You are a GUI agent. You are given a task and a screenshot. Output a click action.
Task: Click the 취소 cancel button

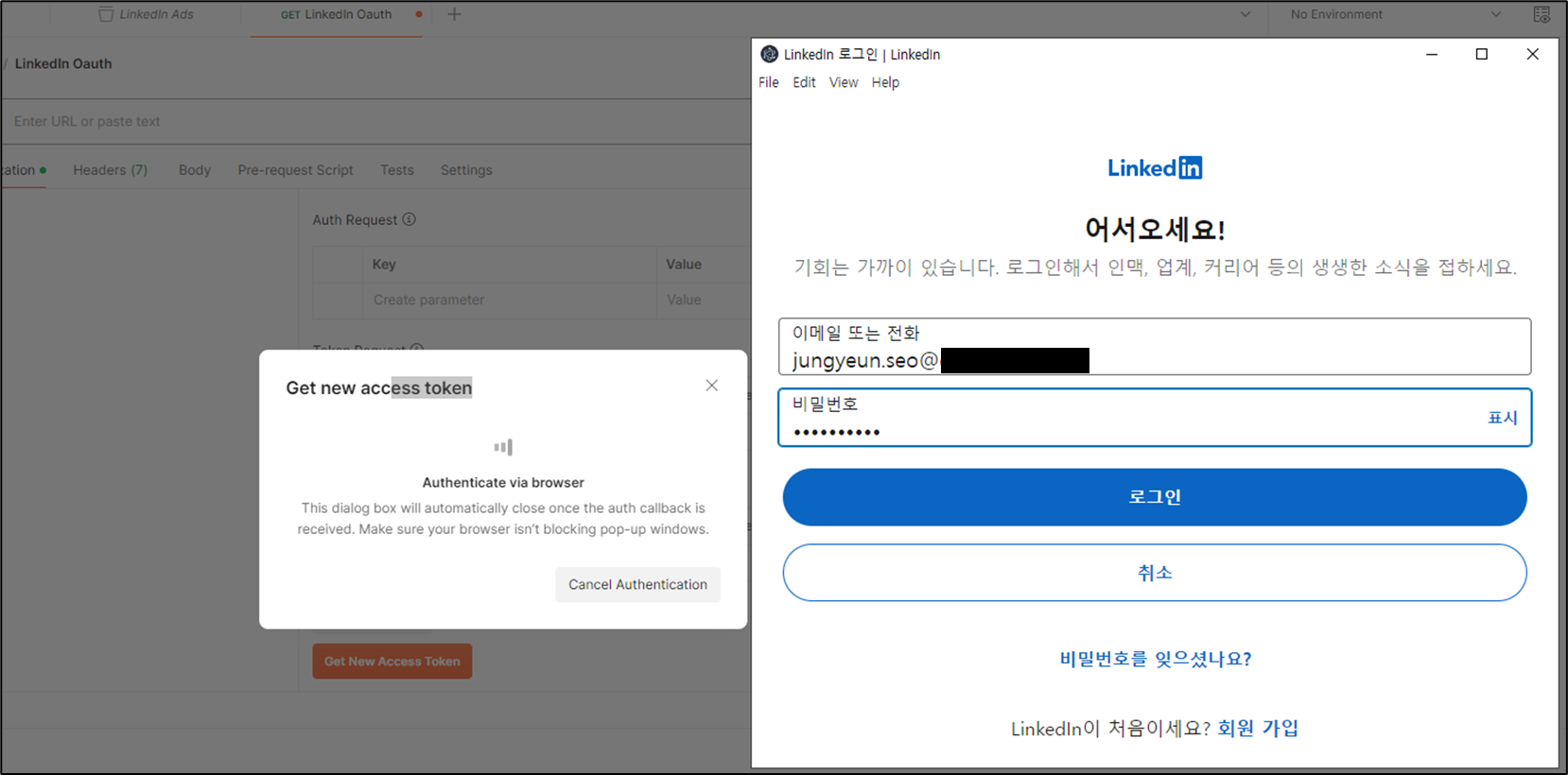(x=1155, y=573)
